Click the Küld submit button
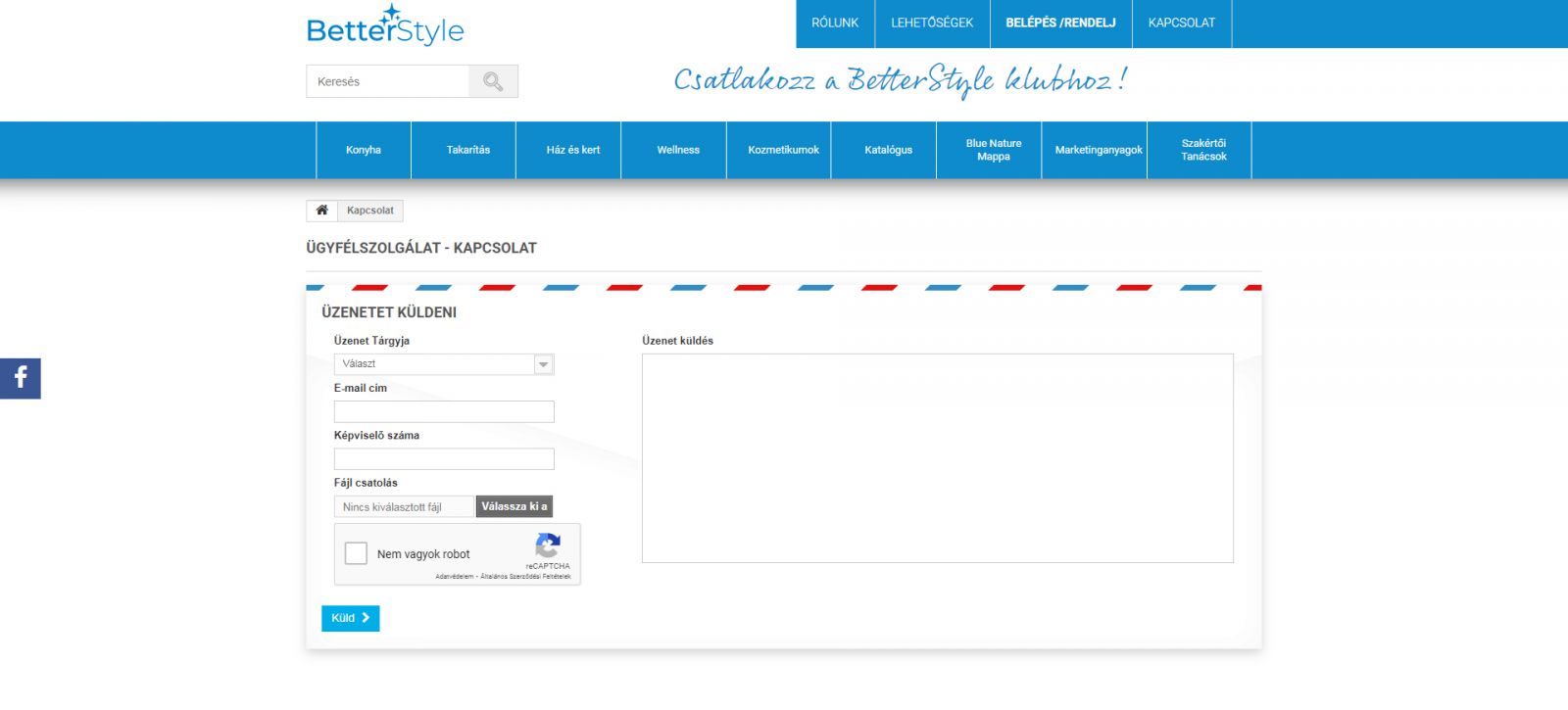The width and height of the screenshot is (1568, 710). [x=350, y=618]
